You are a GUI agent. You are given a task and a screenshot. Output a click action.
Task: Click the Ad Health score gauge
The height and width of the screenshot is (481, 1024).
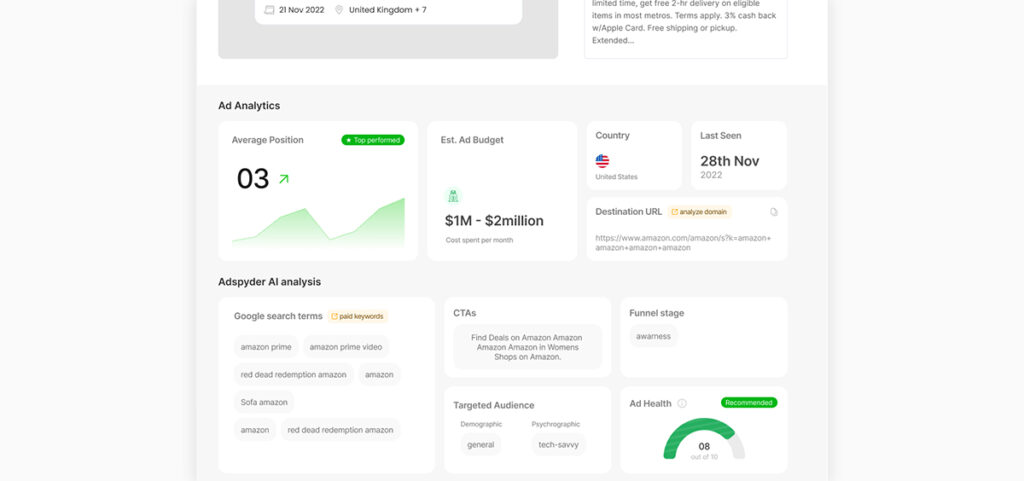coord(704,441)
